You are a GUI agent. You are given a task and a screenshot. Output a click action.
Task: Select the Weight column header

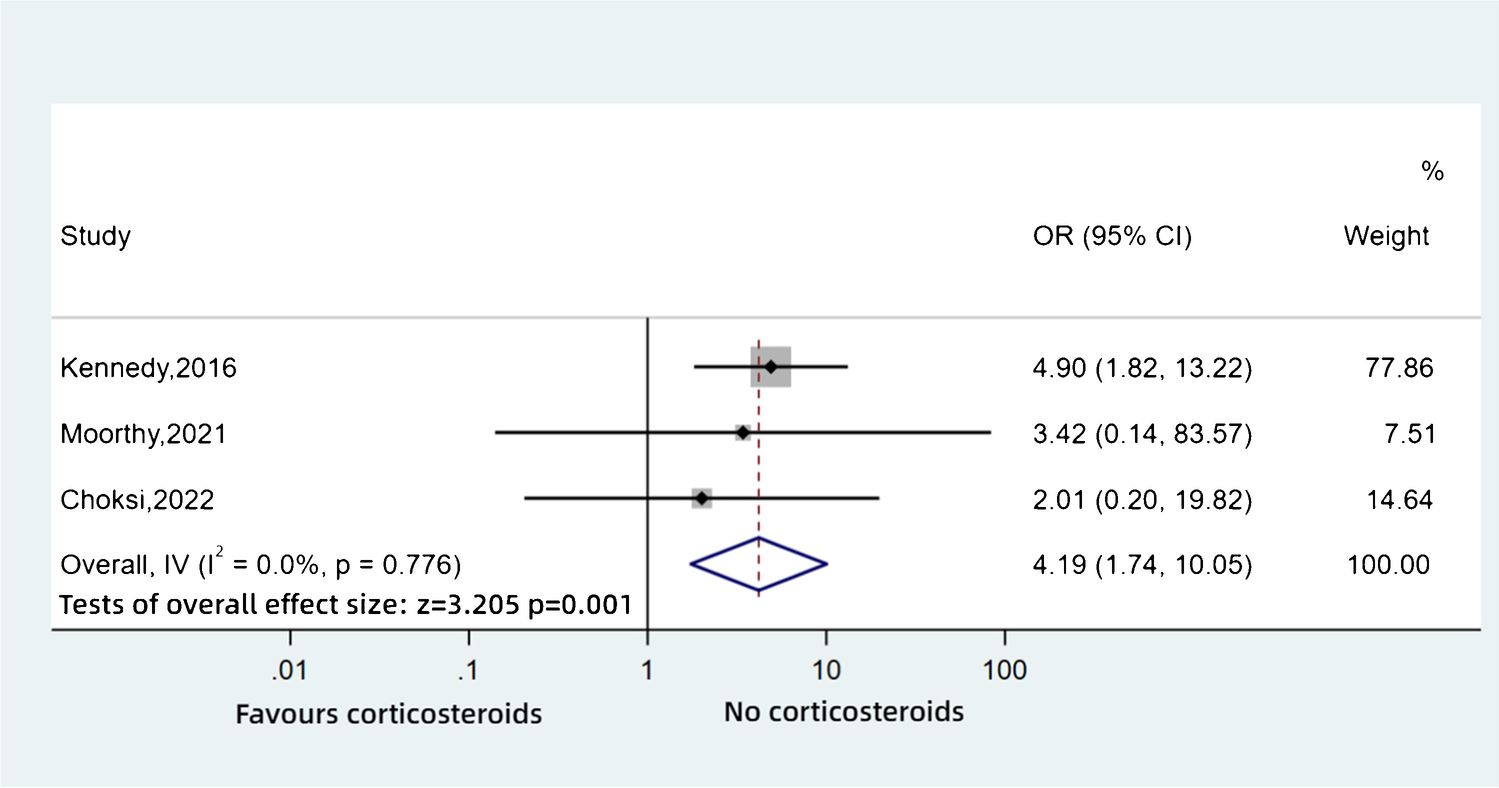point(1386,237)
